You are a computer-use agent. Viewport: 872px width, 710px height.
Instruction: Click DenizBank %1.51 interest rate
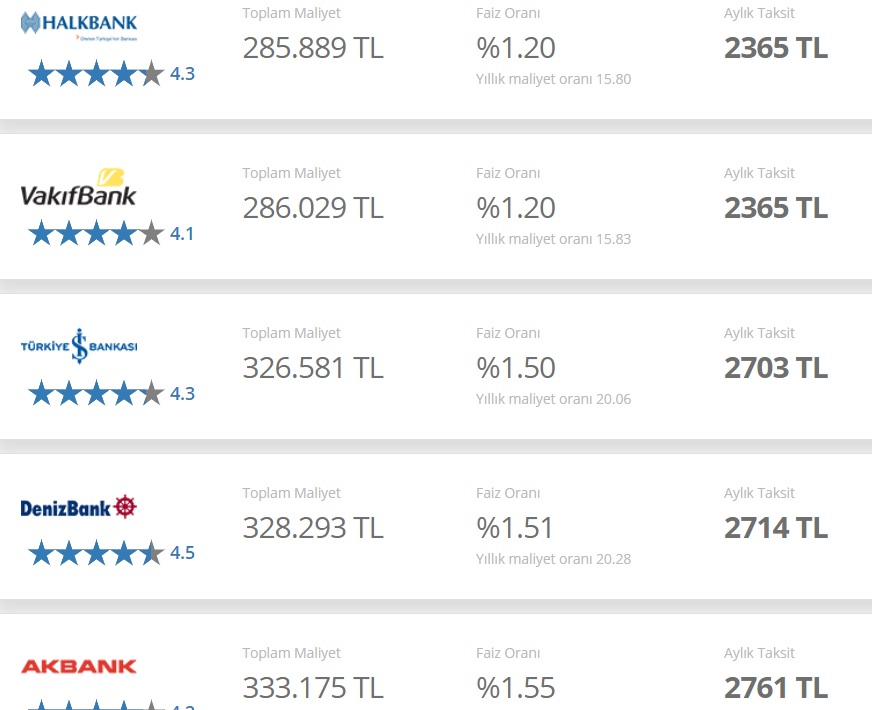(x=514, y=527)
